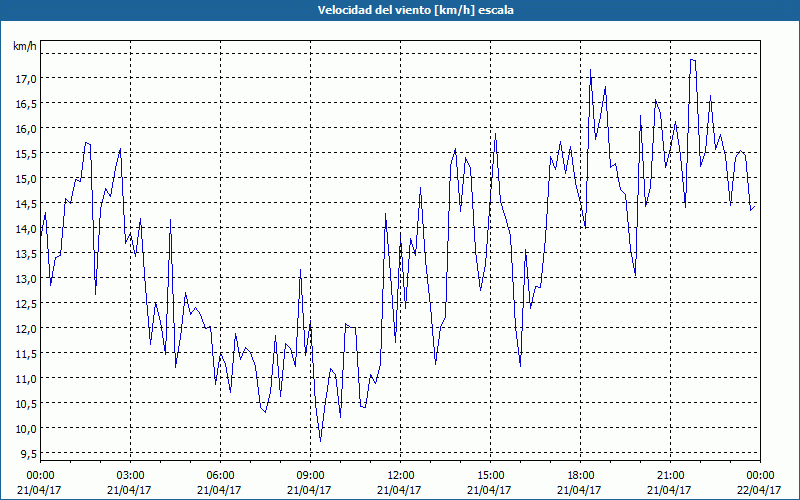Screen dimensions: 800x500
Task: Click the 12,5 y-axis label
Action: click(27, 304)
